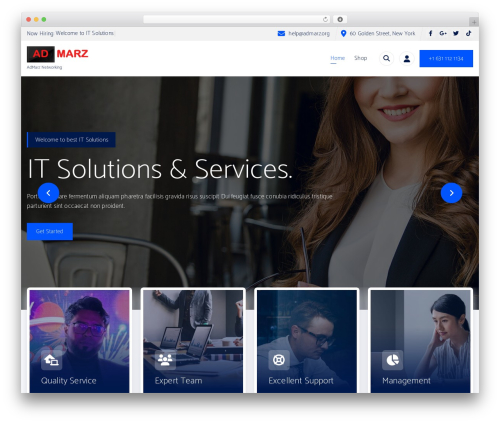Open the Excellent Support card title

(301, 381)
